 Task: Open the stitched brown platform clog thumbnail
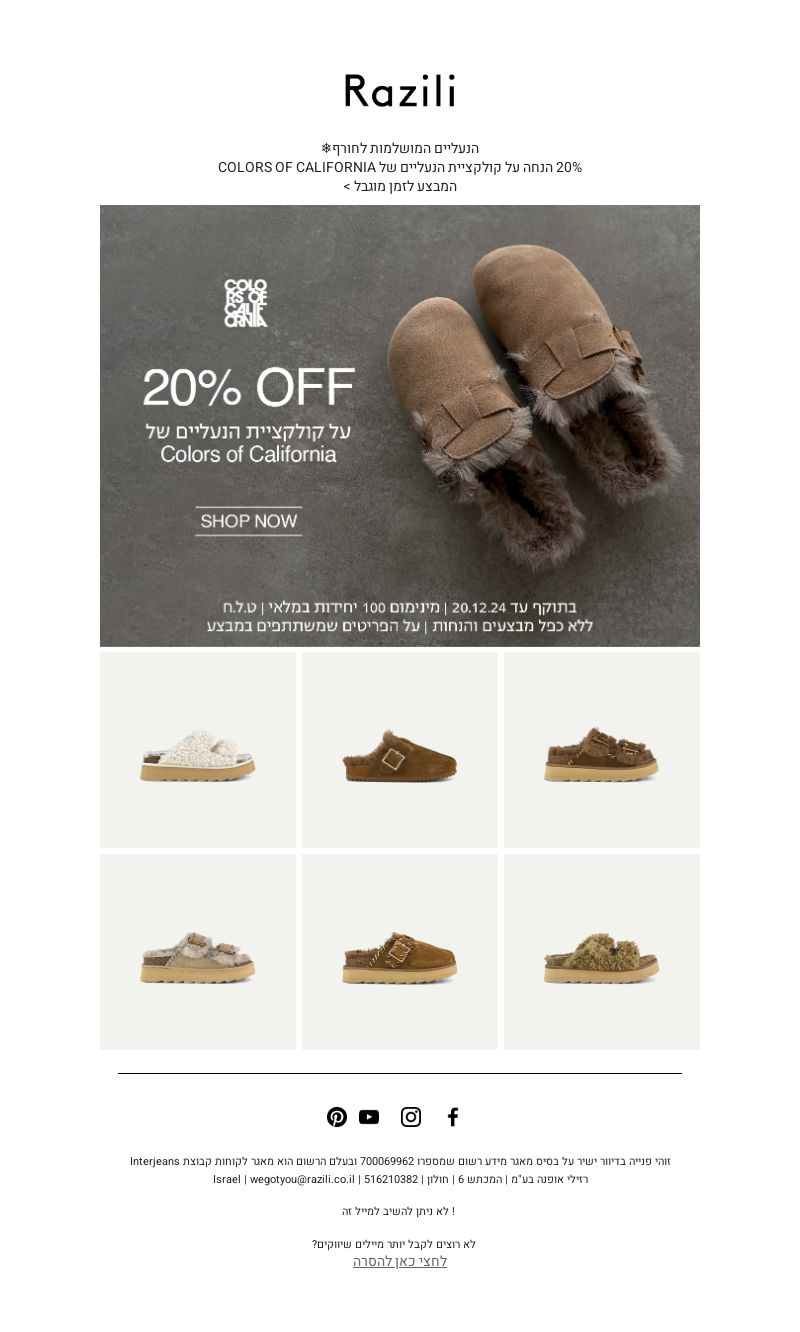[x=400, y=952]
